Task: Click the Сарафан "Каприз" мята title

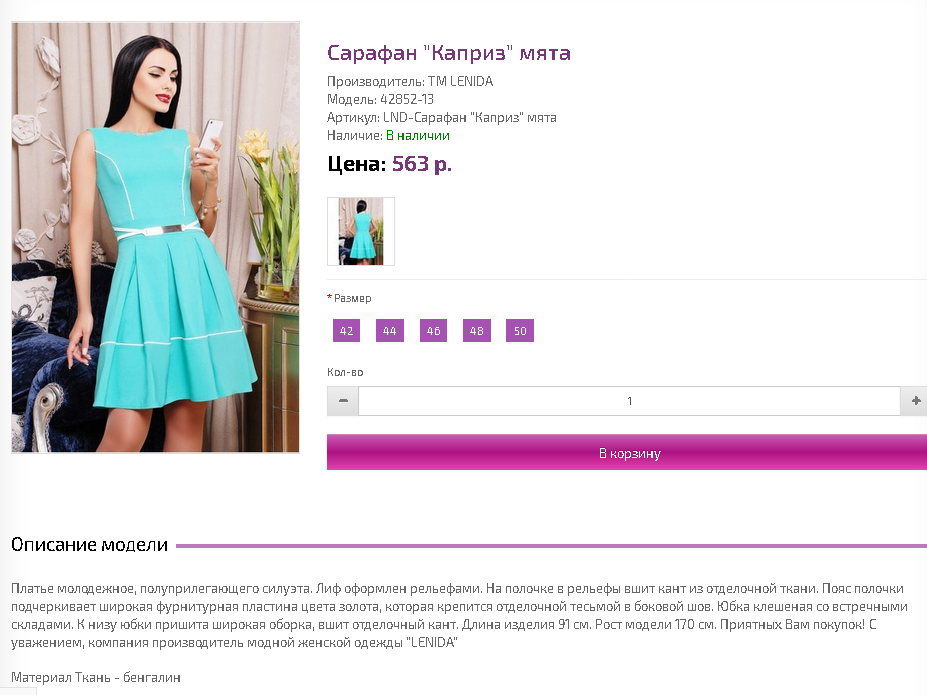Action: (449, 53)
